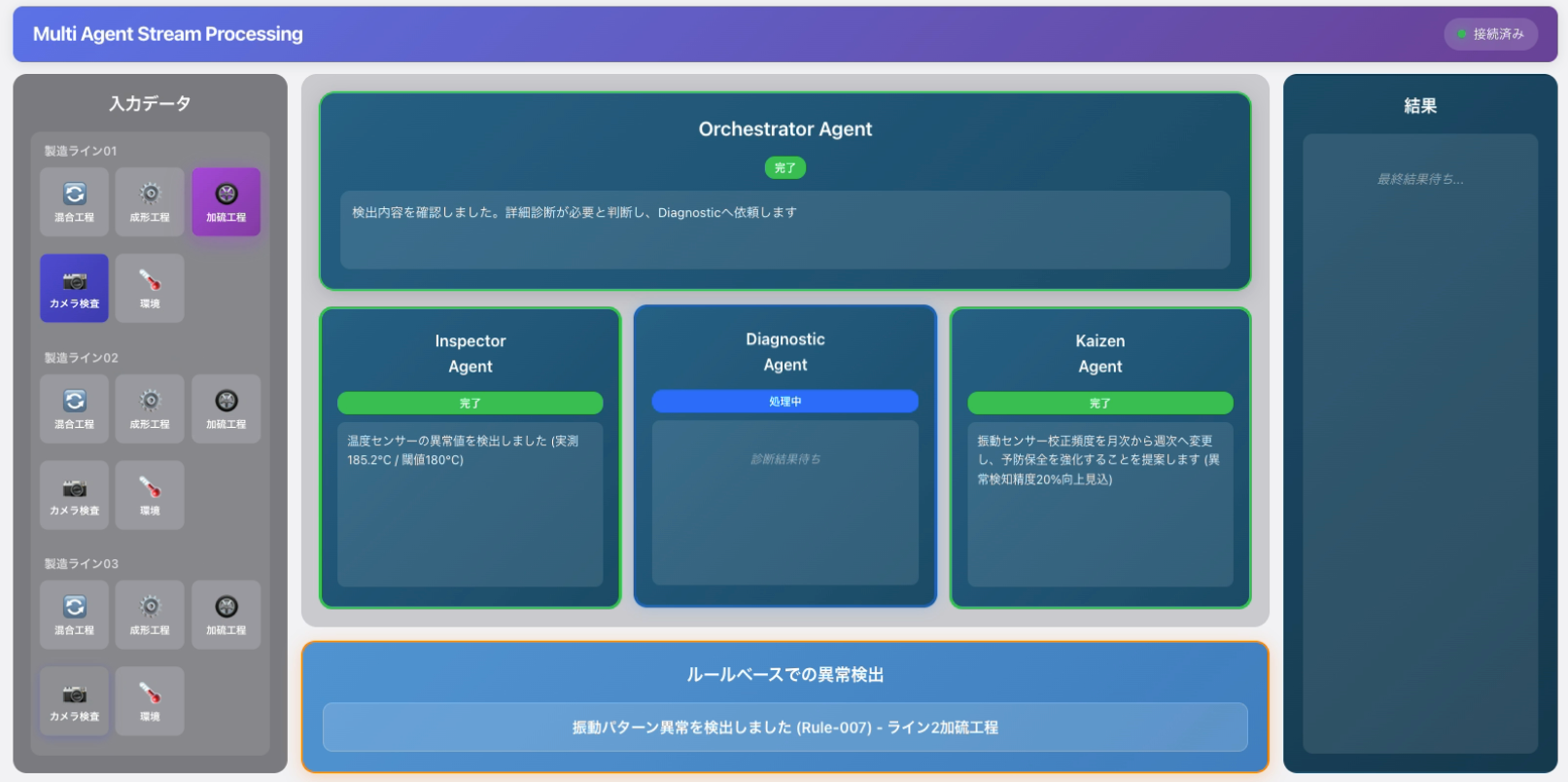Image resolution: width=1568 pixels, height=782 pixels.
Task: Select 成形工程 gear icon in 製造ライン01
Action: point(150,201)
